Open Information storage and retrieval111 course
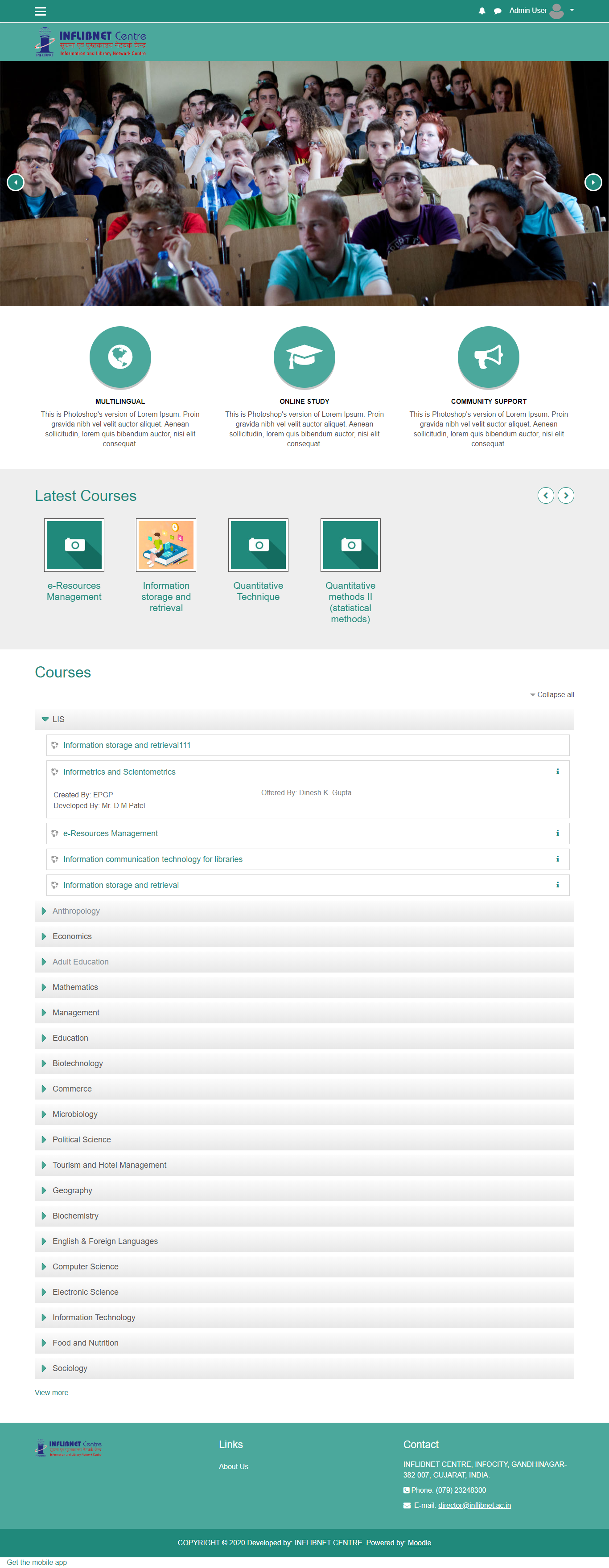Viewport: 609px width, 1568px height. pos(127,745)
